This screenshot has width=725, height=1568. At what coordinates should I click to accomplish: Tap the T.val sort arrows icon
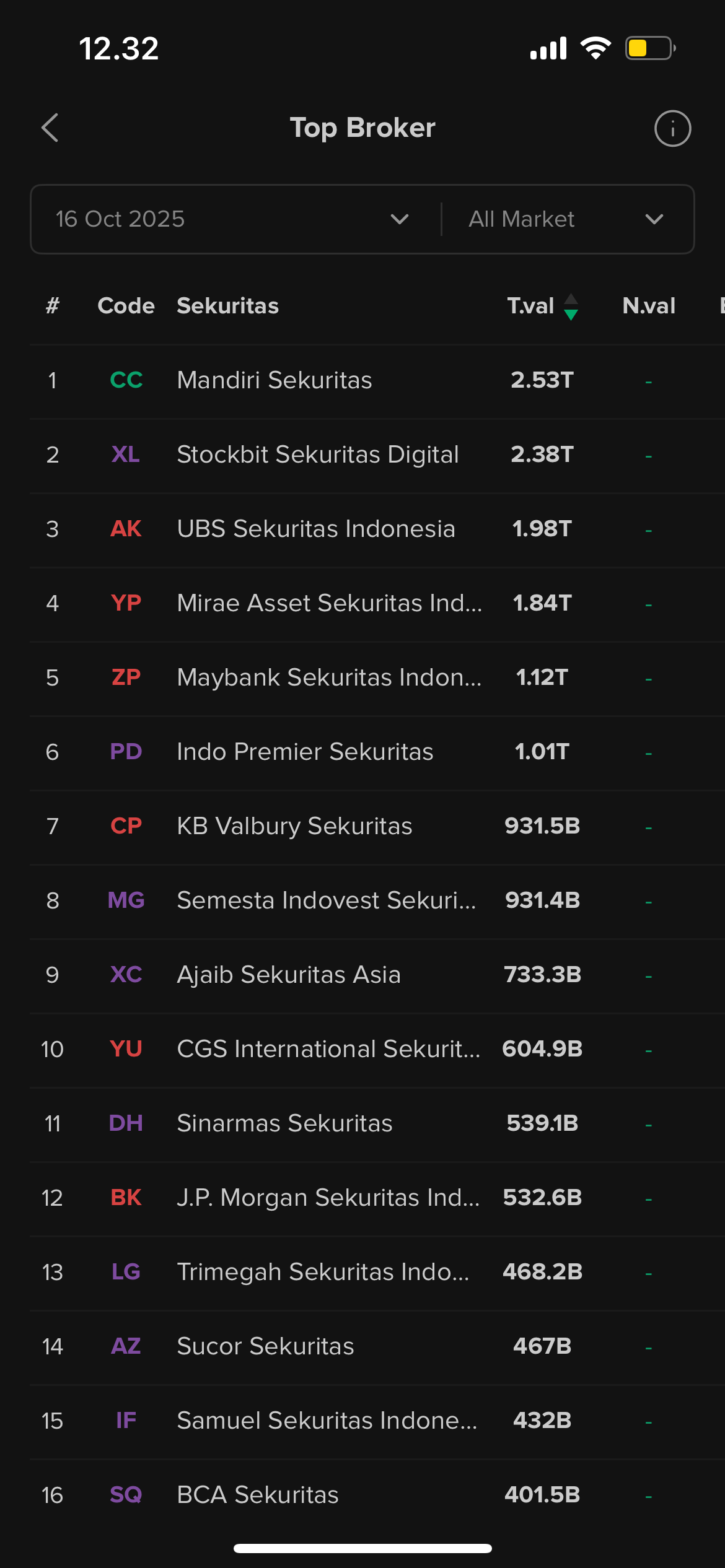[571, 307]
